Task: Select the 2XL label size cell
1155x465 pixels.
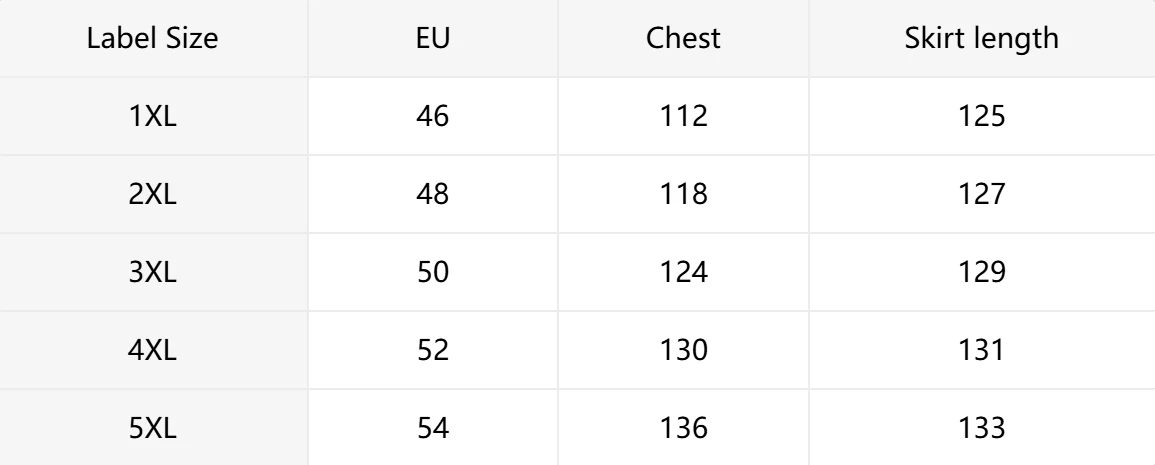Action: (153, 194)
